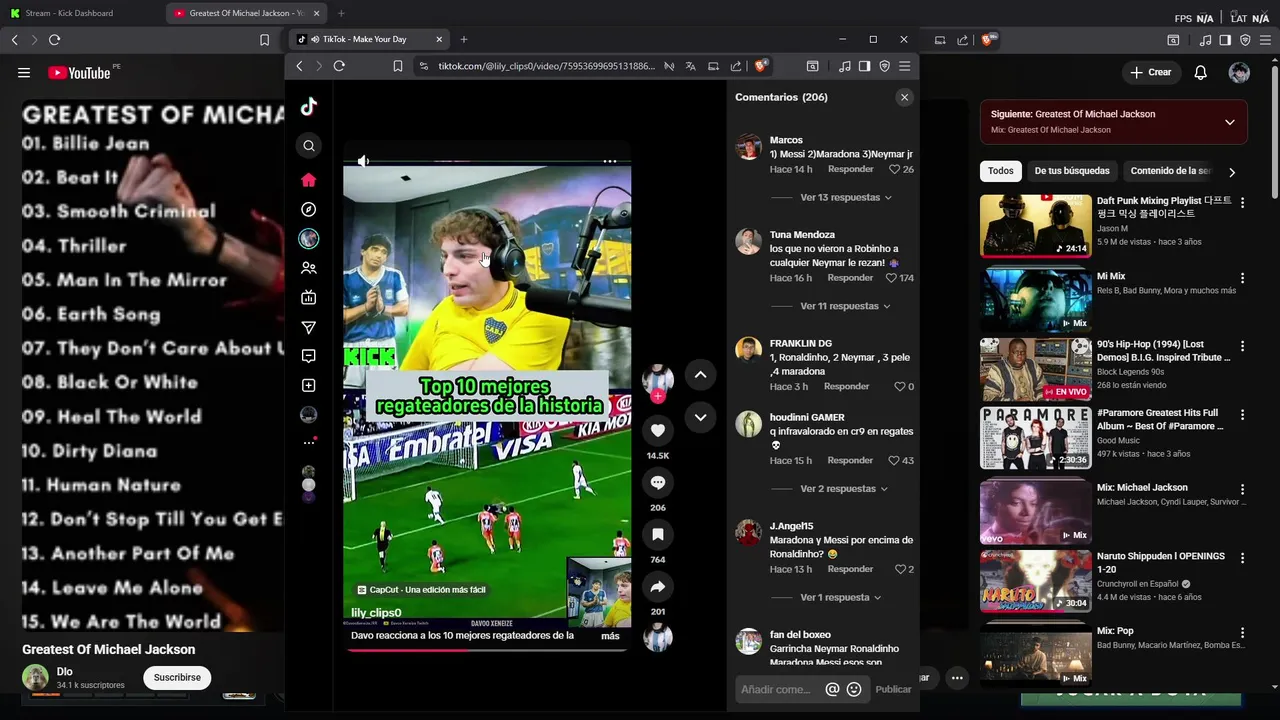Follow creator via red plus badge

point(658,396)
